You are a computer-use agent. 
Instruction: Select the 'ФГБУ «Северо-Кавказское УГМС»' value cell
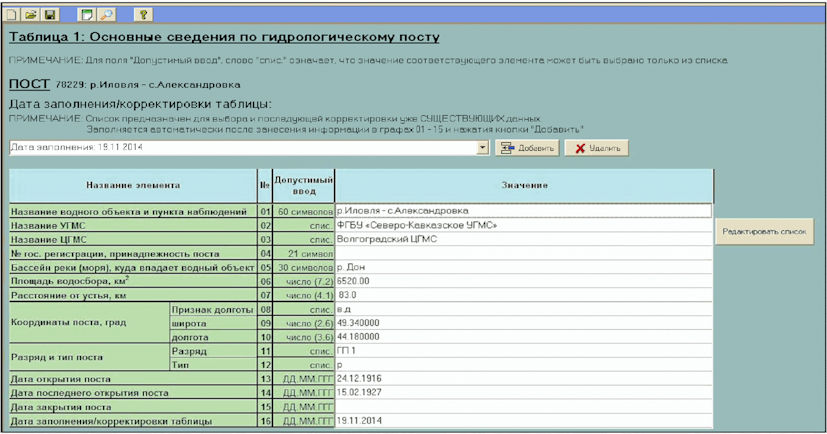point(522,225)
